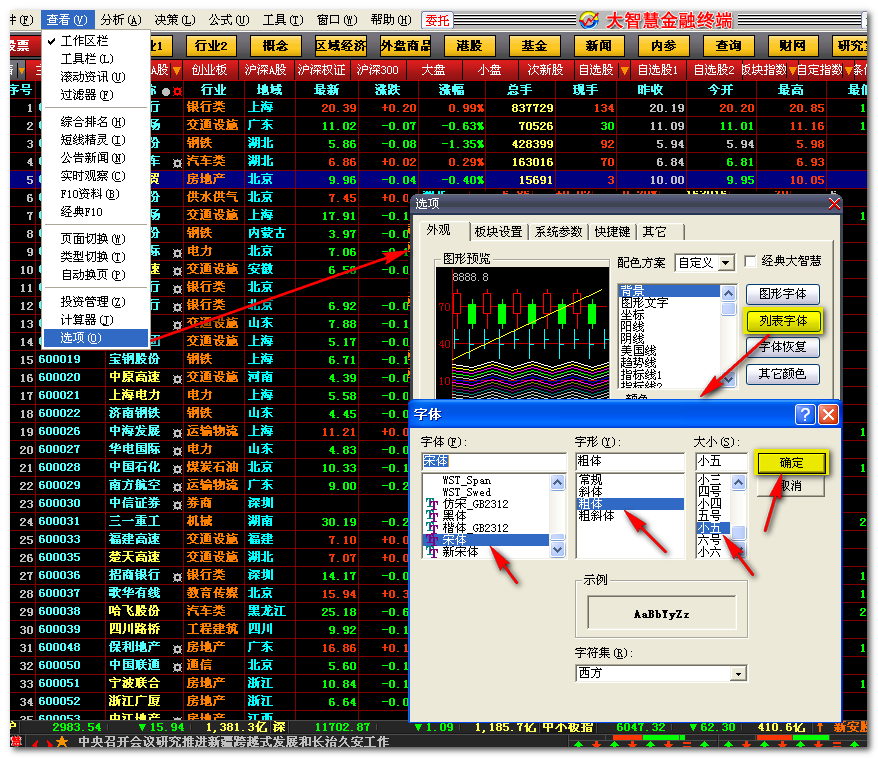The width and height of the screenshot is (878, 758).
Task: Click the 财网 toolbar button
Action: (x=793, y=46)
